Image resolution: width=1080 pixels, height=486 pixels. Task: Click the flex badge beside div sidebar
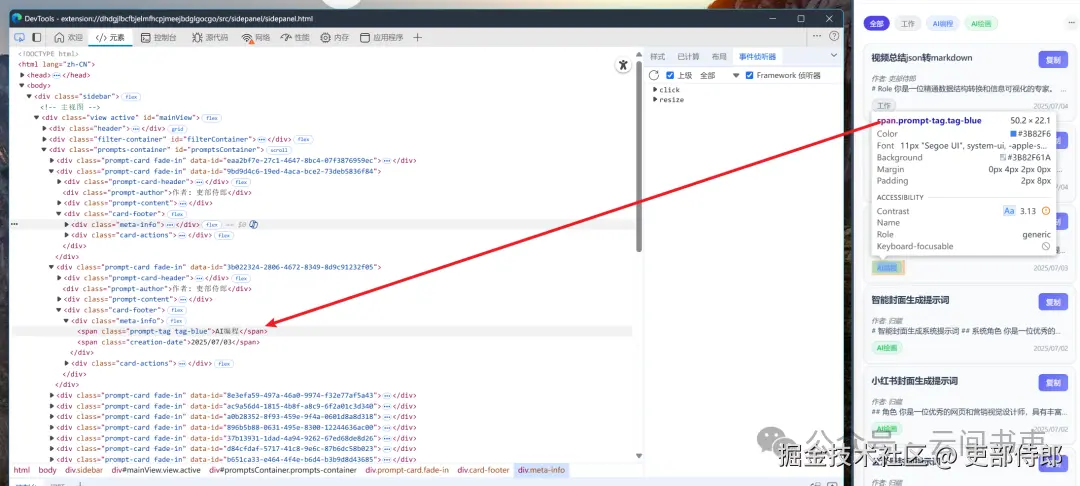click(x=132, y=97)
